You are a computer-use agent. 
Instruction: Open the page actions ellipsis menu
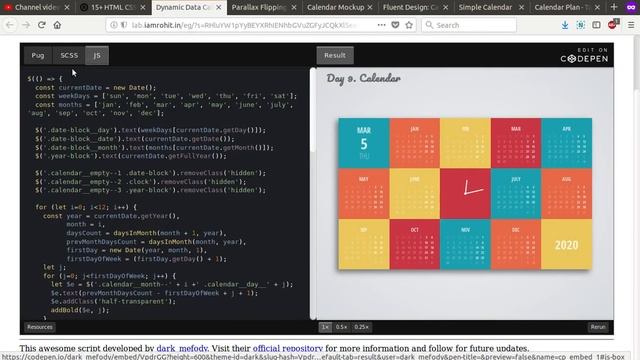coord(381,25)
